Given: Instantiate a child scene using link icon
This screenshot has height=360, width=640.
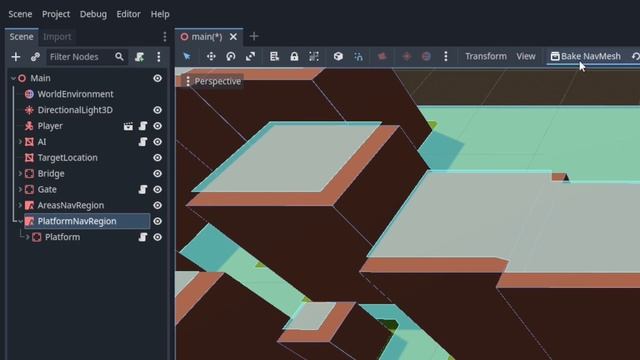Looking at the screenshot, I should pos(35,57).
